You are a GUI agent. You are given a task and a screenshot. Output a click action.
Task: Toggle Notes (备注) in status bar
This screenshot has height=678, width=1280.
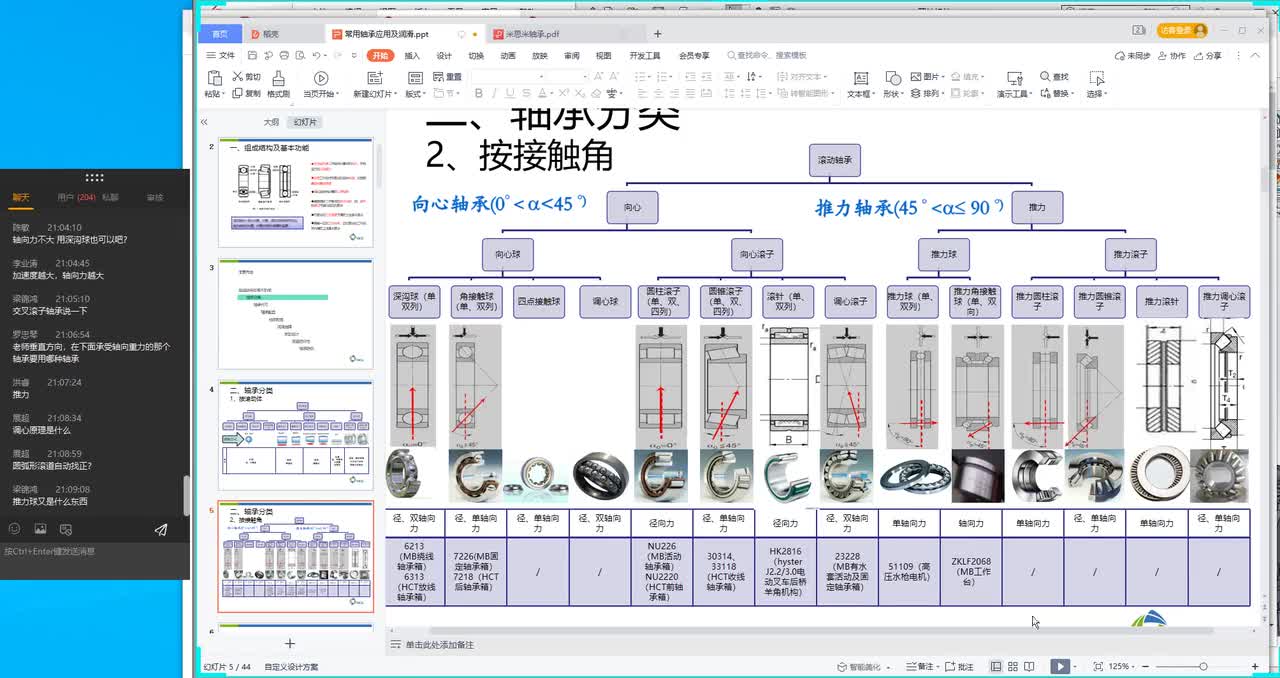[x=922, y=666]
